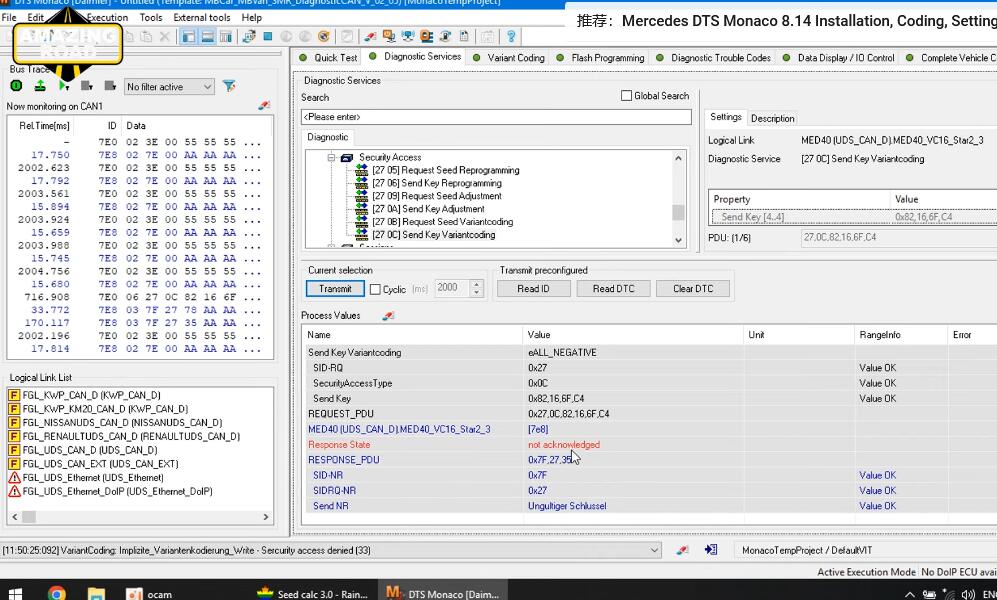Click the Logical Link List left scroll arrow
Image resolution: width=997 pixels, height=600 pixels.
[15, 517]
